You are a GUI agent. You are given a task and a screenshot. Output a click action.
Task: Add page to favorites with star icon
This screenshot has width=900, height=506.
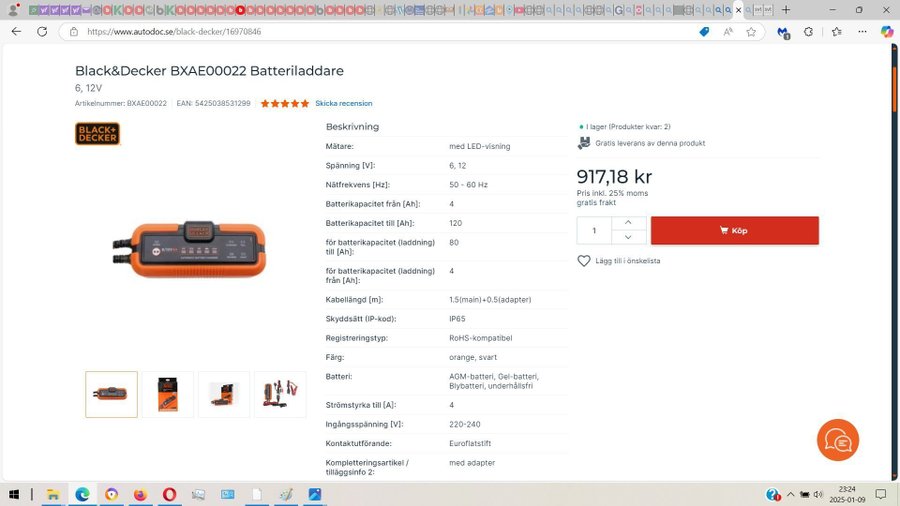click(751, 32)
